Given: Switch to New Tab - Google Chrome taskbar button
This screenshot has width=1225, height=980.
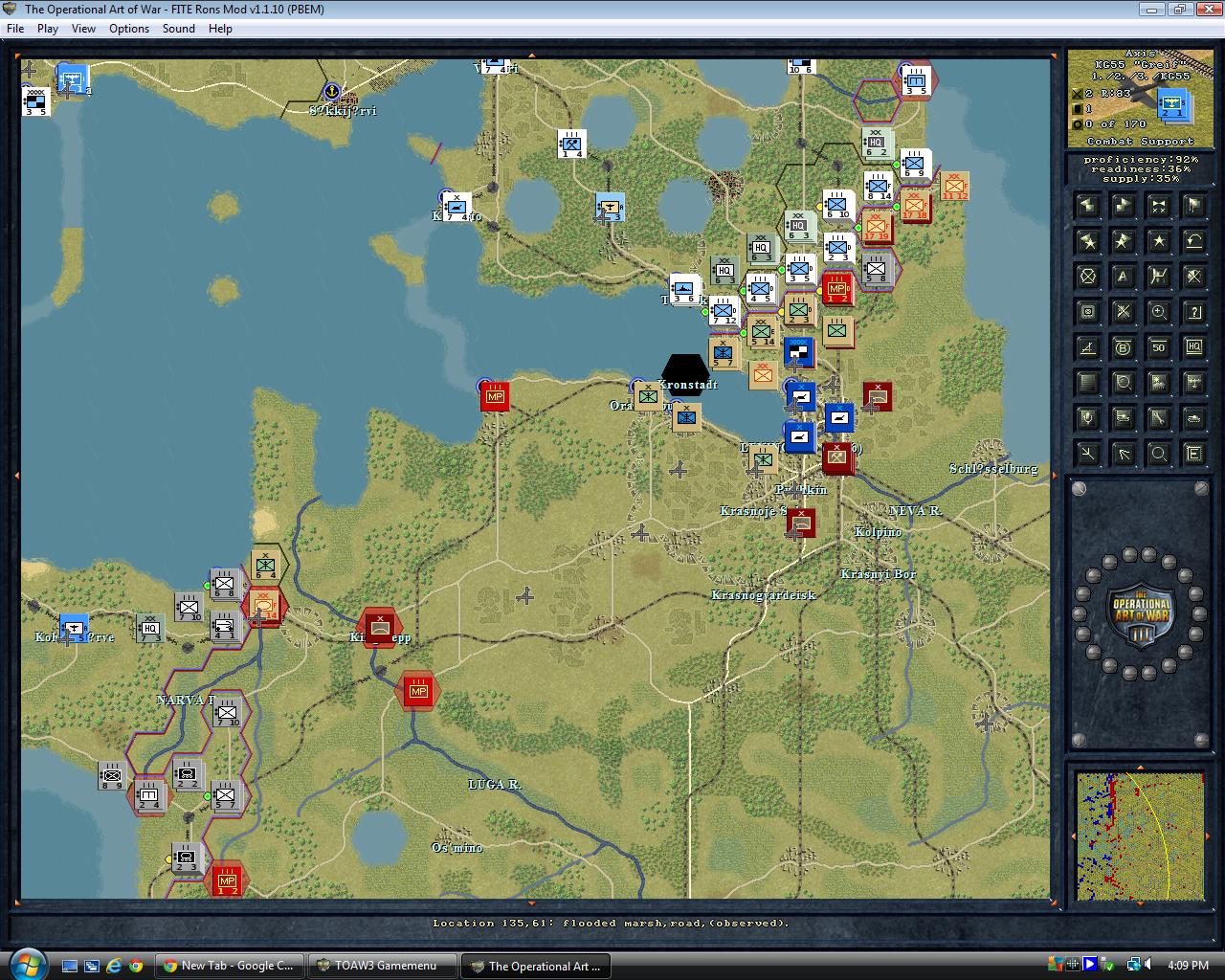Looking at the screenshot, I should coord(230,966).
